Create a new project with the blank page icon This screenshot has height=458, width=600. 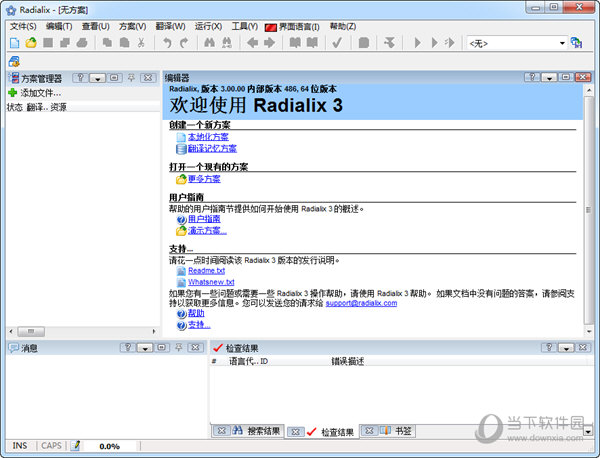(14, 42)
